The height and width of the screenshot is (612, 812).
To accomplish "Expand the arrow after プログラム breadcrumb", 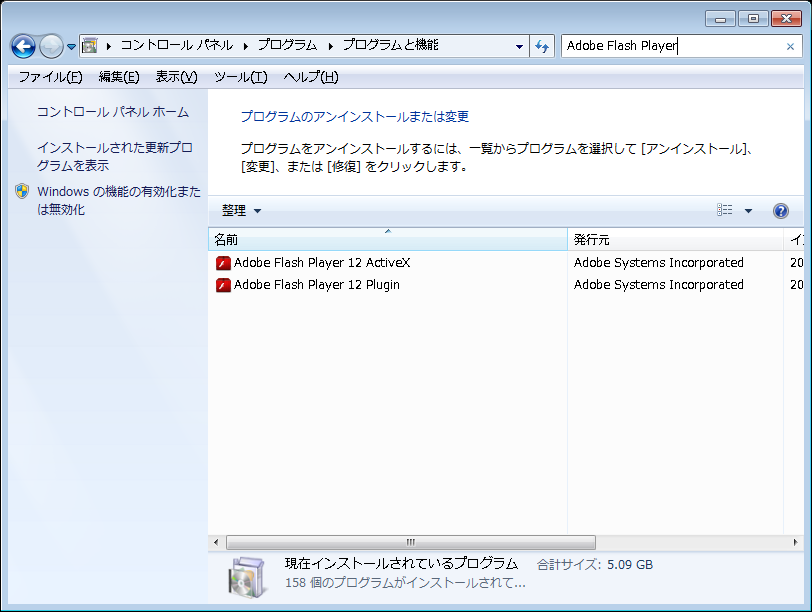I will (x=330, y=46).
